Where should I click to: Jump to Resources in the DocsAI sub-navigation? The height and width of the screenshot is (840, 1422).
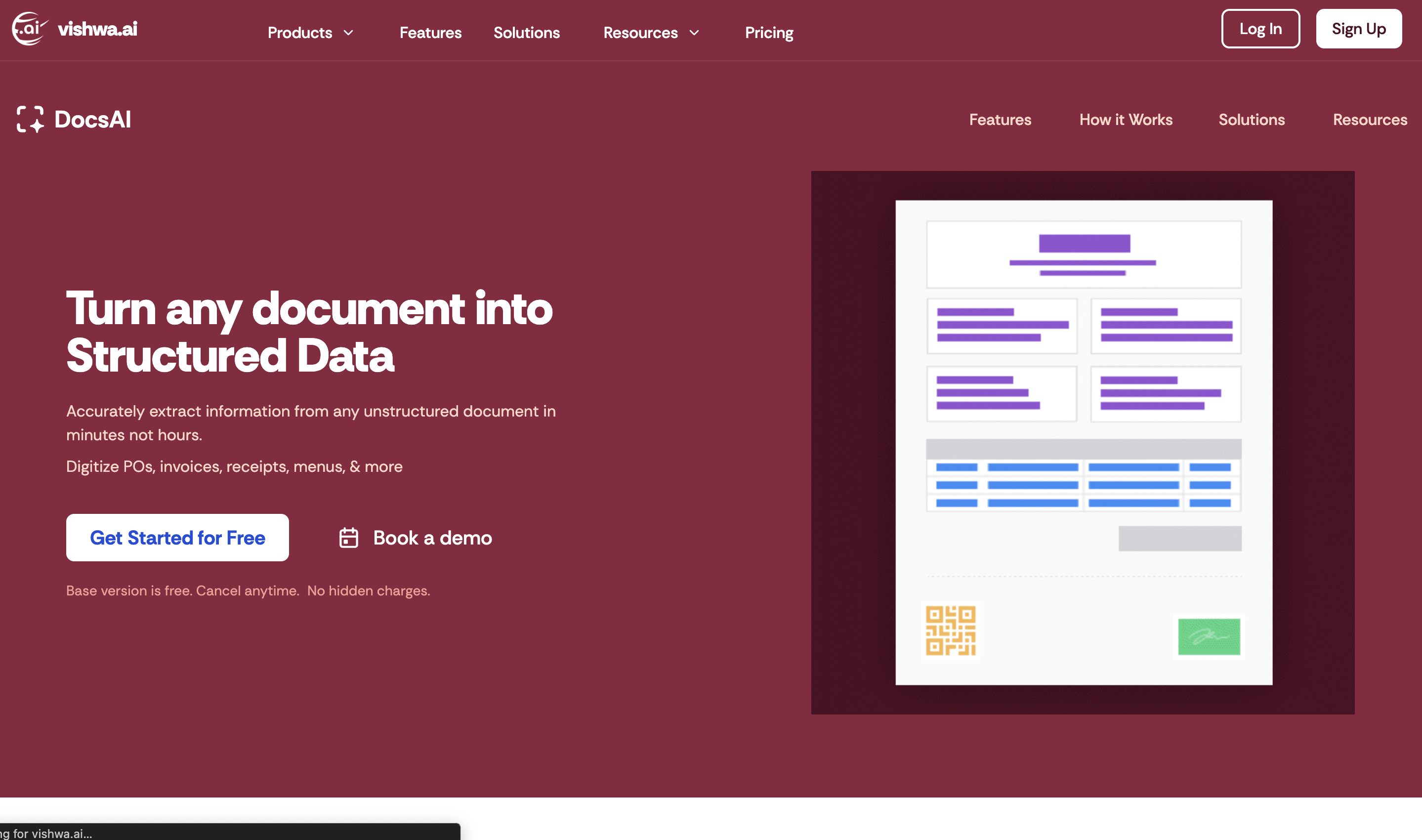coord(1370,120)
